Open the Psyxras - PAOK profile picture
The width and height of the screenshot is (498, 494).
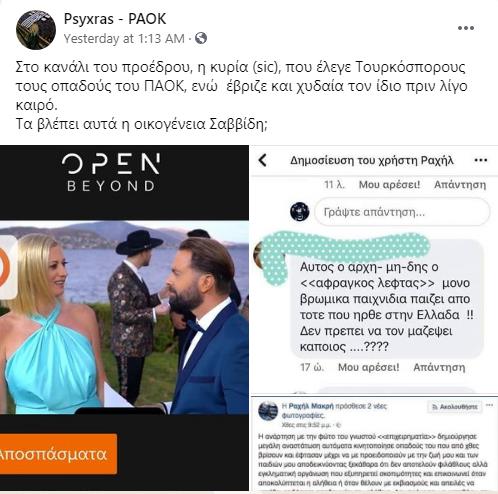[36, 30]
